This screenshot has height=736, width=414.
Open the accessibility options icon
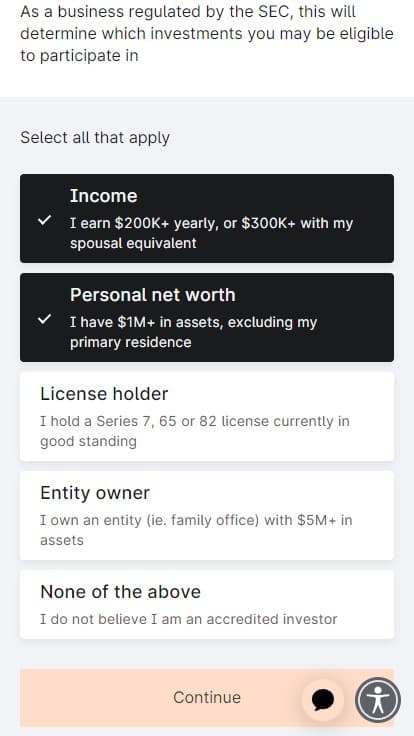(x=378, y=700)
